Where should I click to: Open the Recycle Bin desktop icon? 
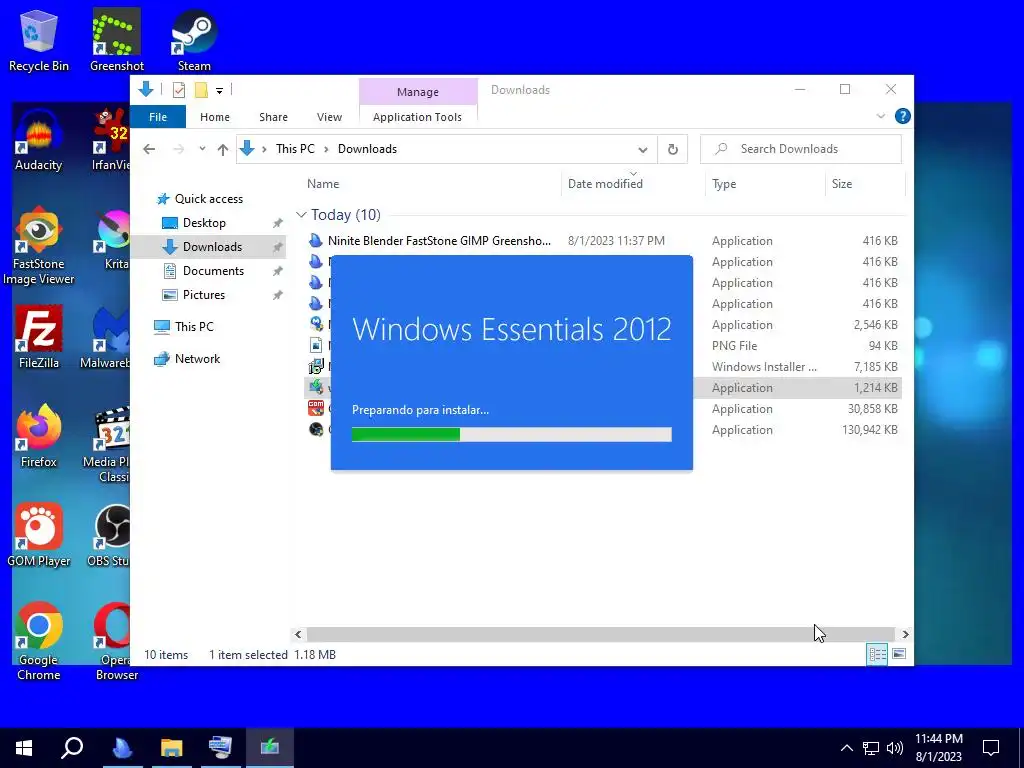point(39,40)
